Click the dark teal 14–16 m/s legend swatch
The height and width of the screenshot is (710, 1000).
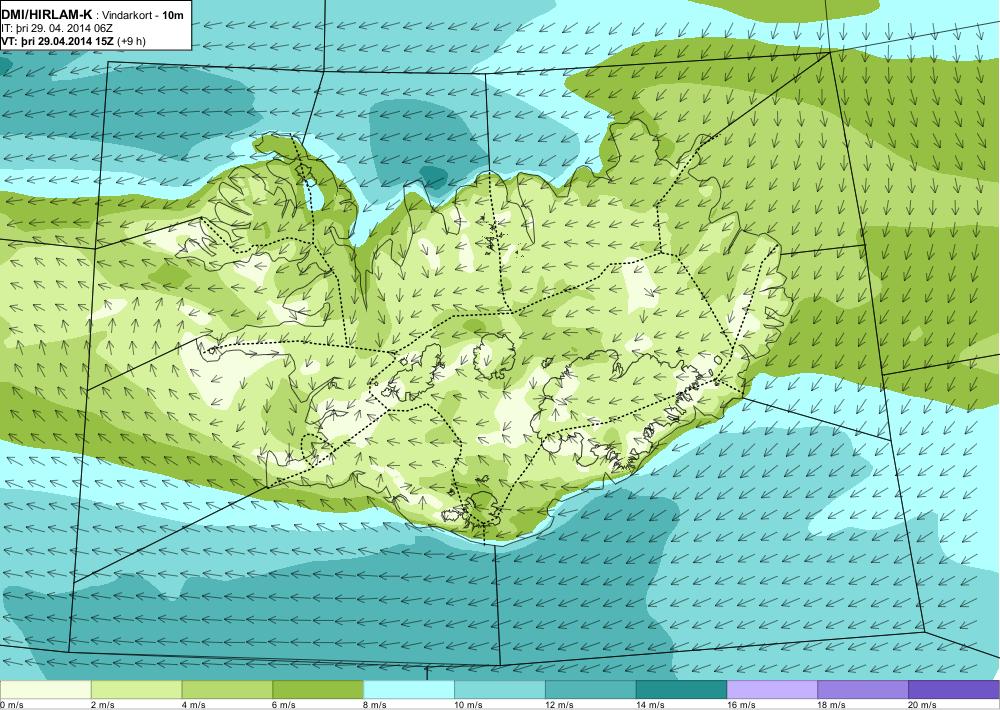tap(681, 690)
